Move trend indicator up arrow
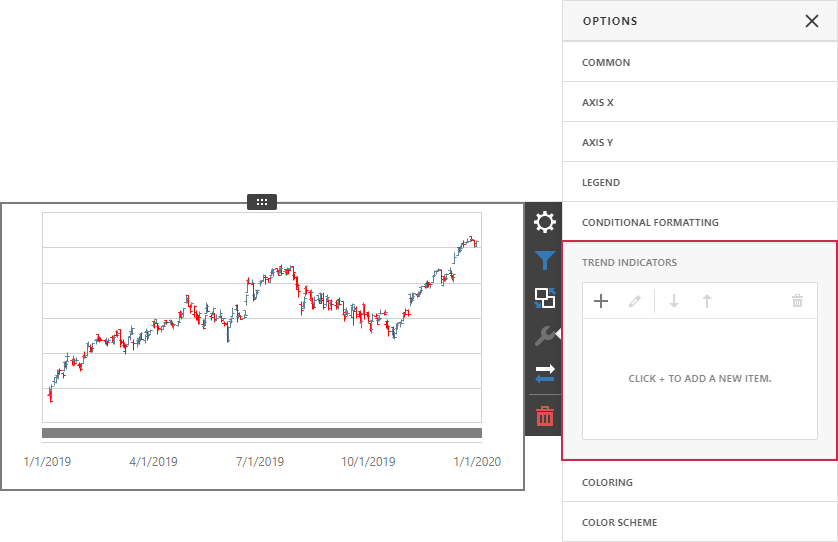This screenshot has height=542, width=838. [x=707, y=301]
